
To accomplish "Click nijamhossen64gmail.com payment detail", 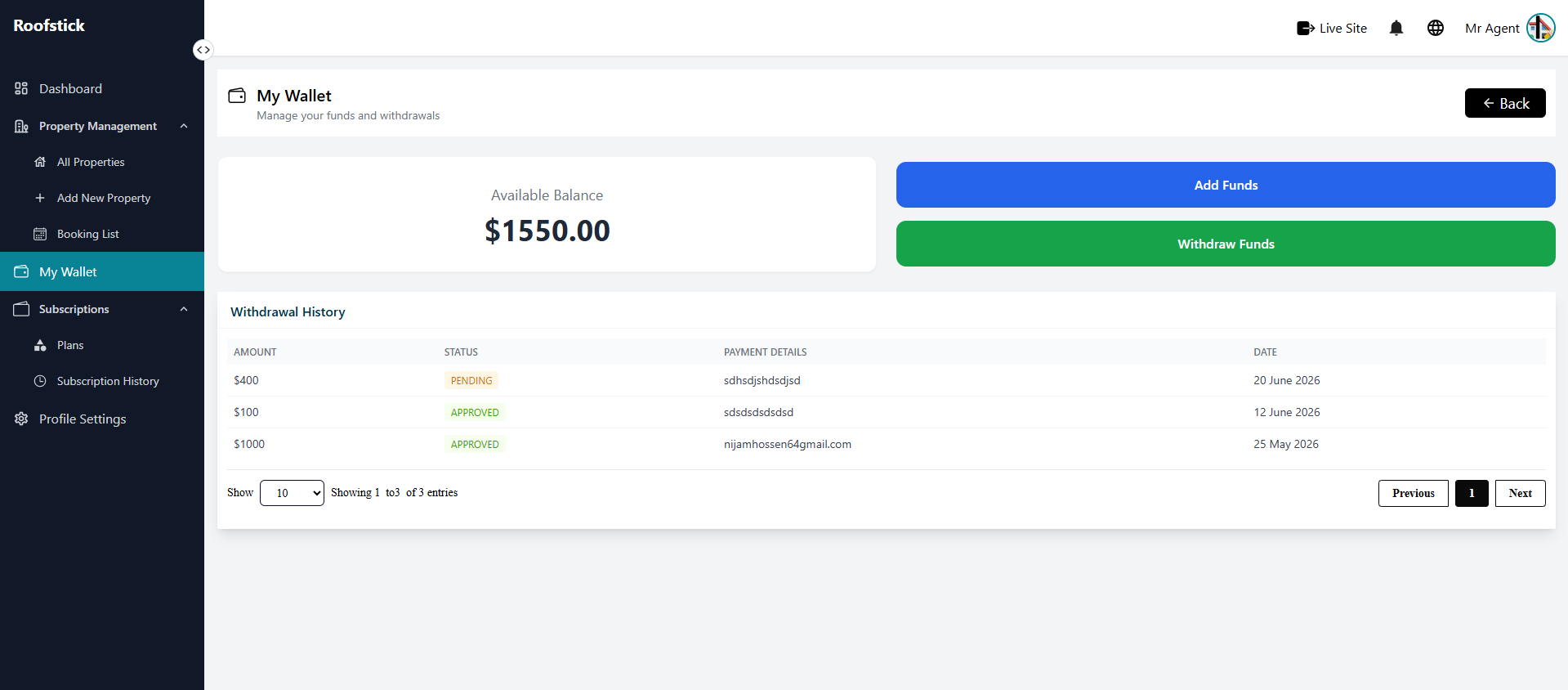I will (788, 444).
